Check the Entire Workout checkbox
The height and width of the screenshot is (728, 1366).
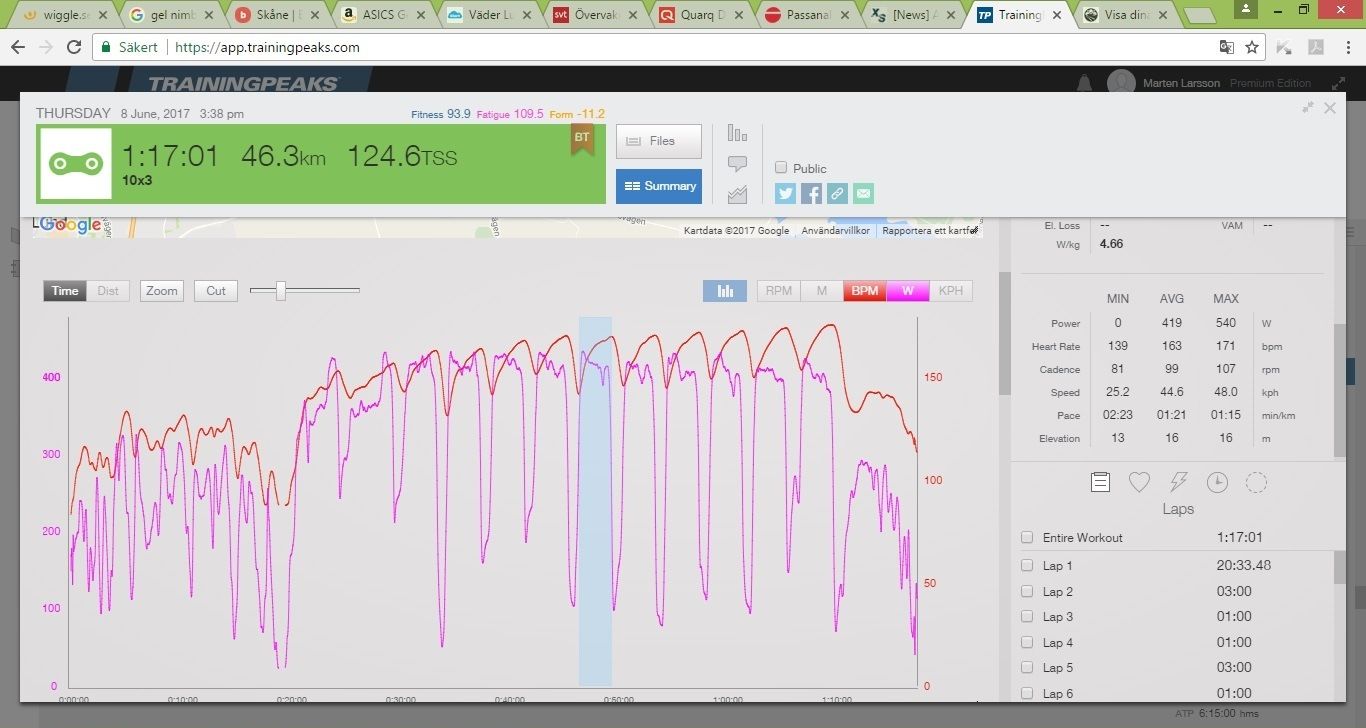click(x=1027, y=538)
